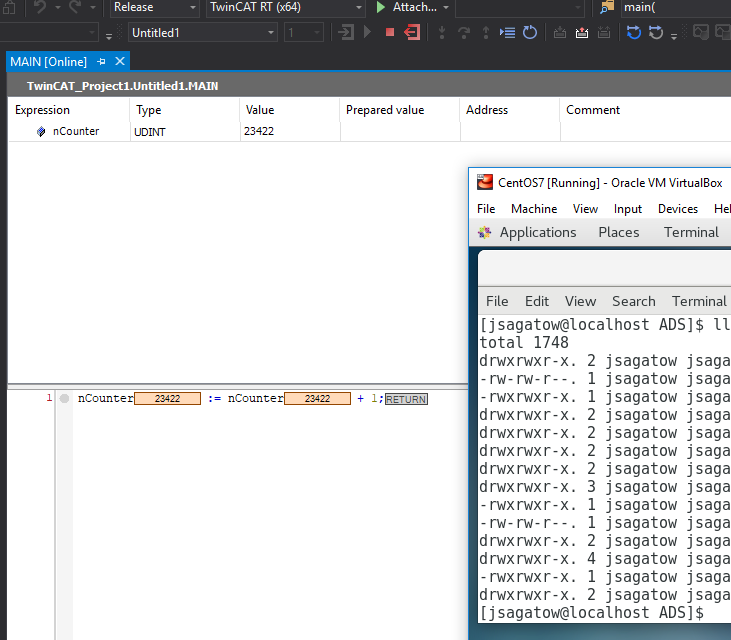731x640 pixels.
Task: Close the MAIN [Online] tab
Action: pos(120,61)
